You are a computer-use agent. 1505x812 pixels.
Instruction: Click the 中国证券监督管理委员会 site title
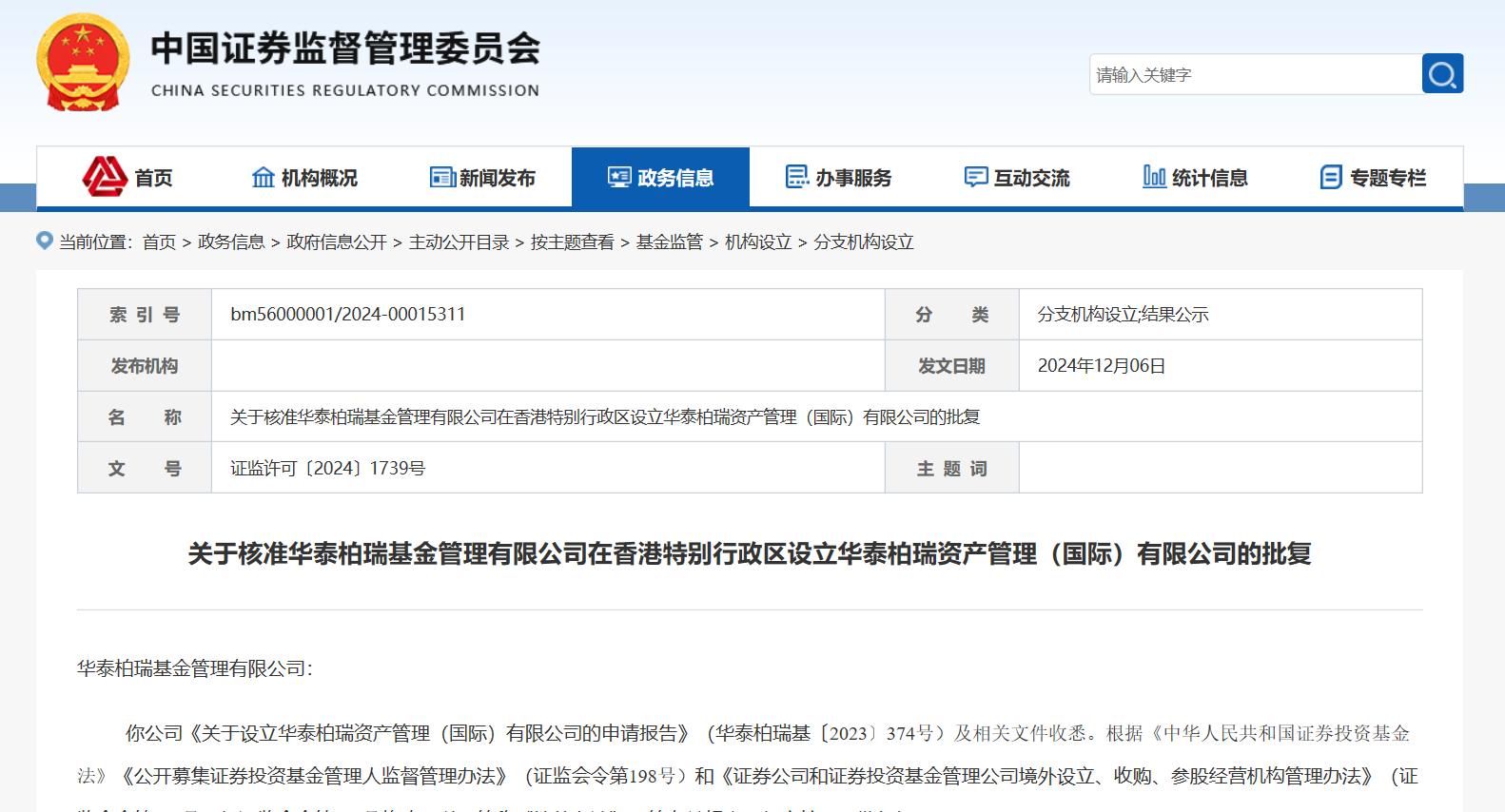pos(345,48)
